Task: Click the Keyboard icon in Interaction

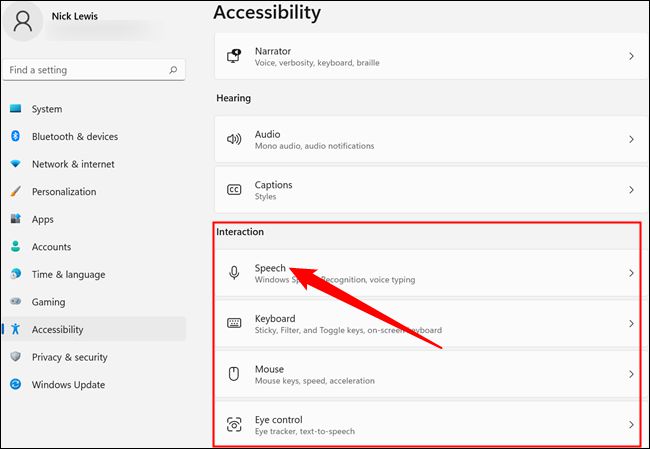Action: click(234, 323)
